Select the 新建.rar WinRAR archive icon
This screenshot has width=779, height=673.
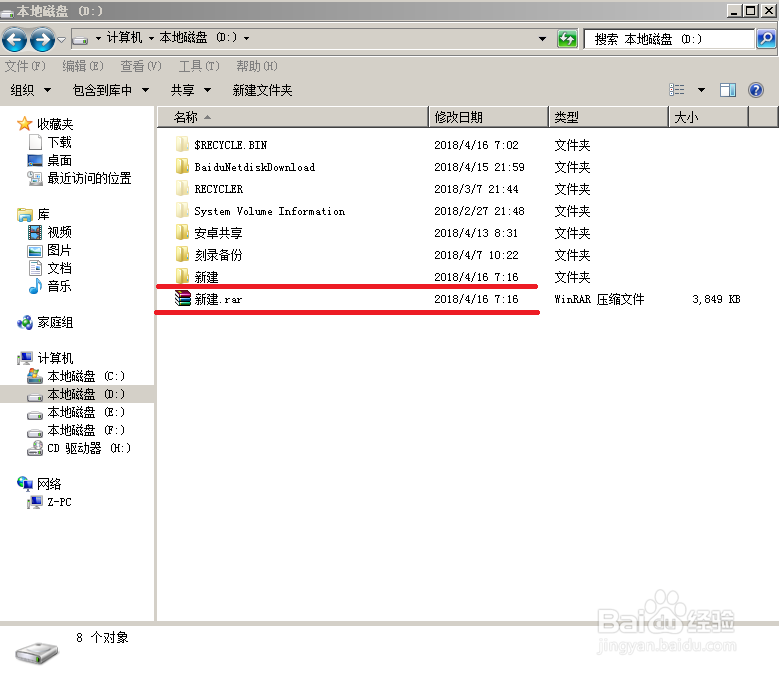coord(183,299)
